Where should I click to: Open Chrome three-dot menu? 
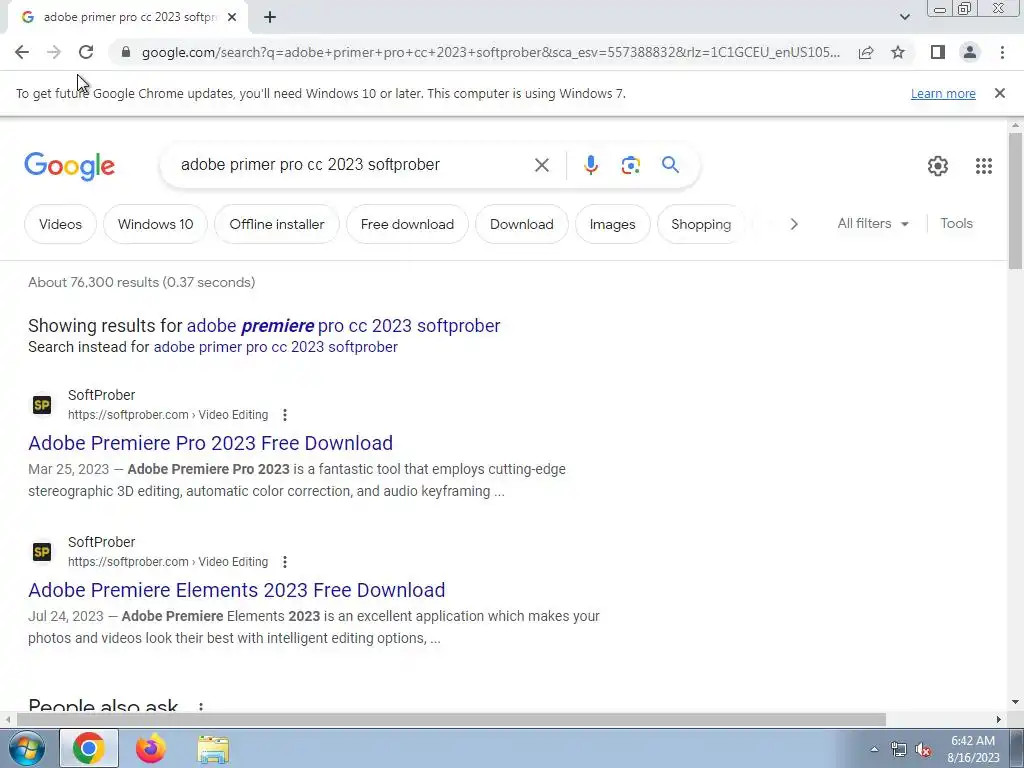[x=1002, y=52]
